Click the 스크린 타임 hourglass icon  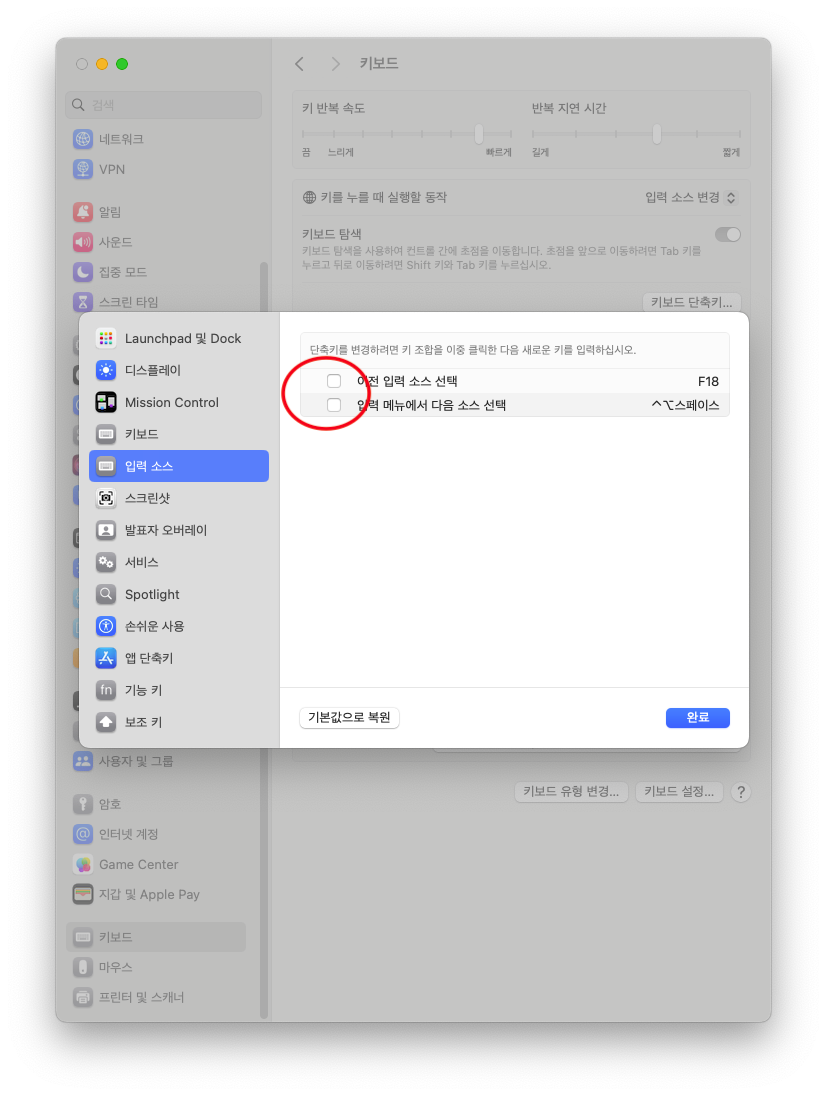[83, 302]
